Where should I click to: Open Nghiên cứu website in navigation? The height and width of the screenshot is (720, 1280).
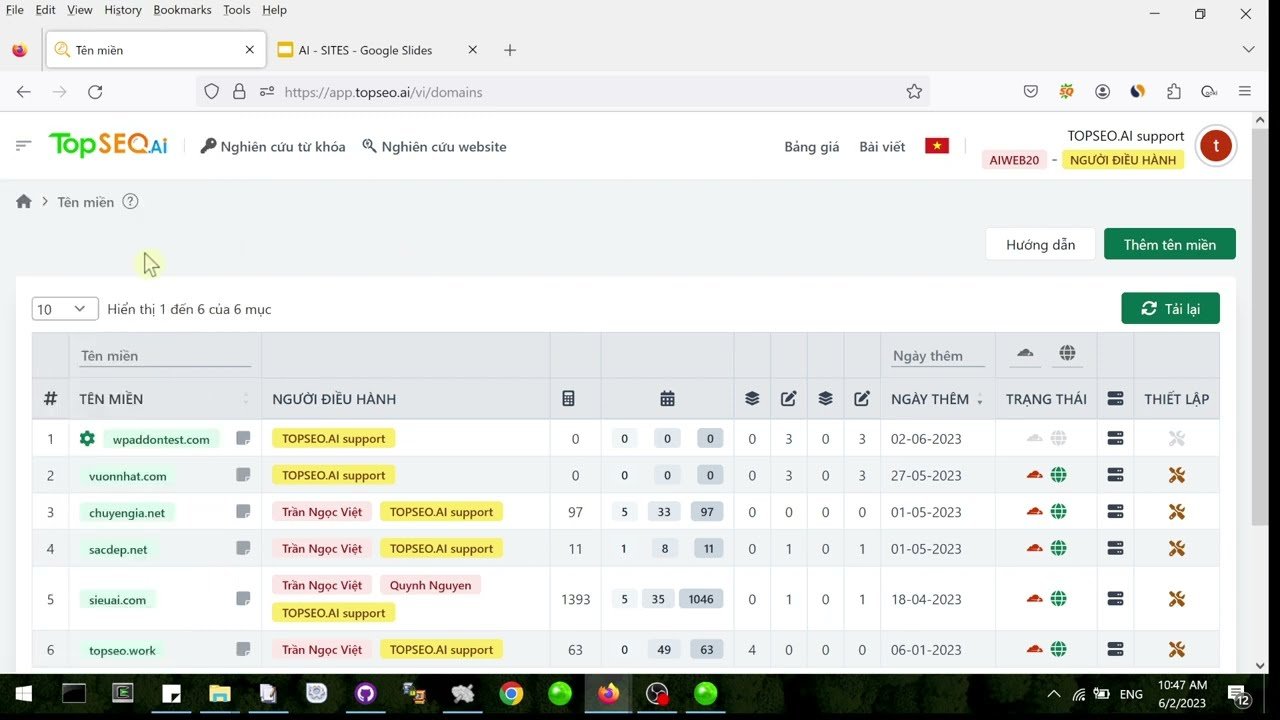[434, 146]
